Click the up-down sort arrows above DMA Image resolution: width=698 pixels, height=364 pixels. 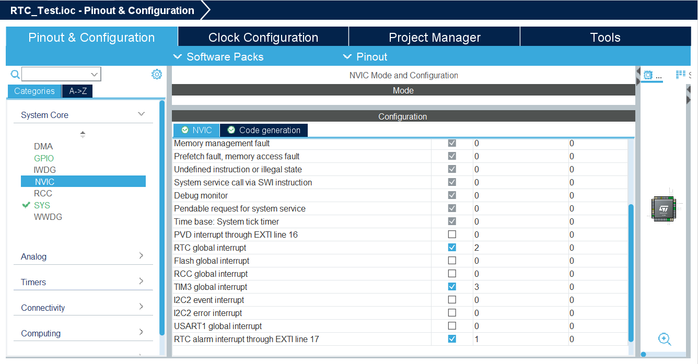pyautogui.click(x=82, y=134)
